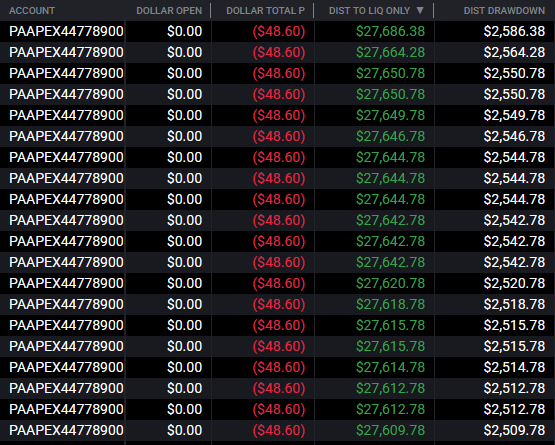Click the $0.00 dollar open in $27,664.28 row
Image resolution: width=555 pixels, height=445 pixels.
(x=184, y=52)
